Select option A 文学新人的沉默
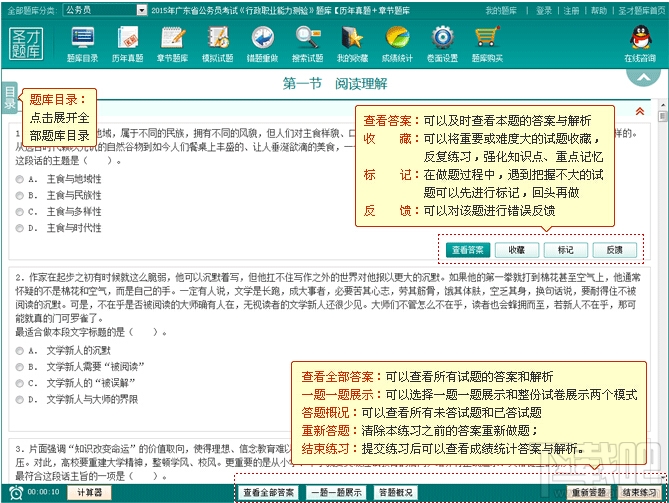 (20, 351)
